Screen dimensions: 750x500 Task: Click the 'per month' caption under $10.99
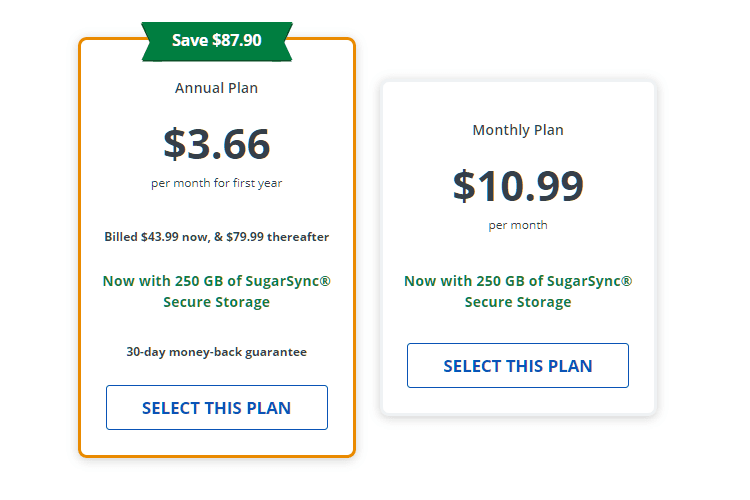pos(518,225)
